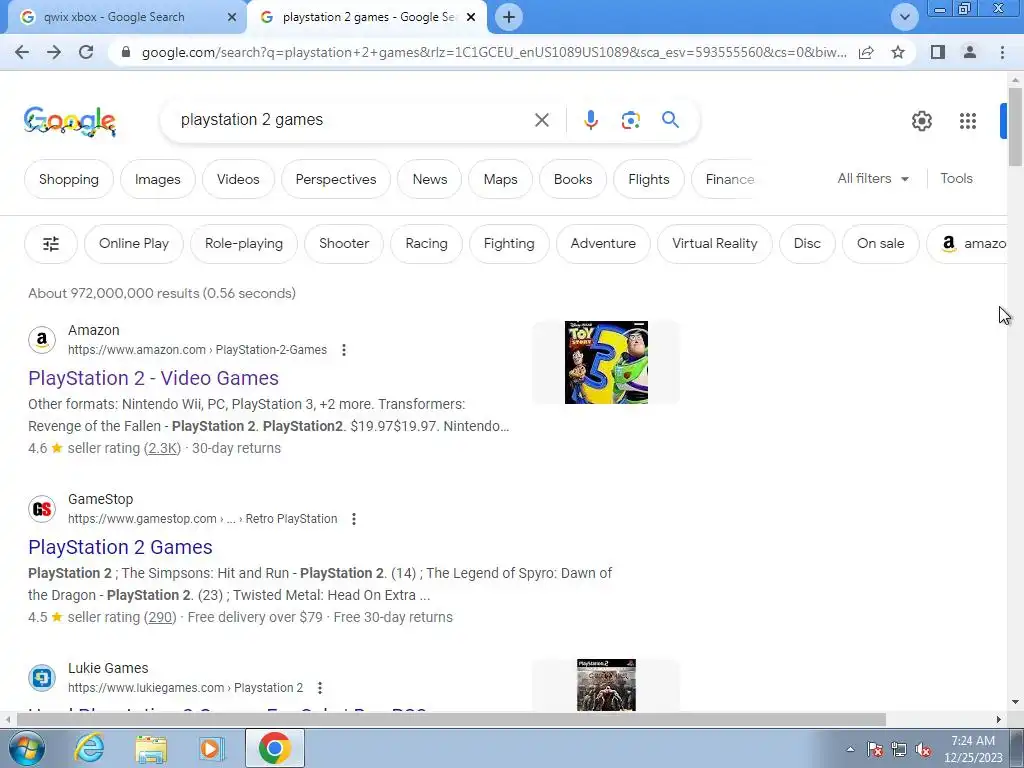Screen dimensions: 1024x768
Task: Click the browser back arrow
Action: tap(22, 52)
